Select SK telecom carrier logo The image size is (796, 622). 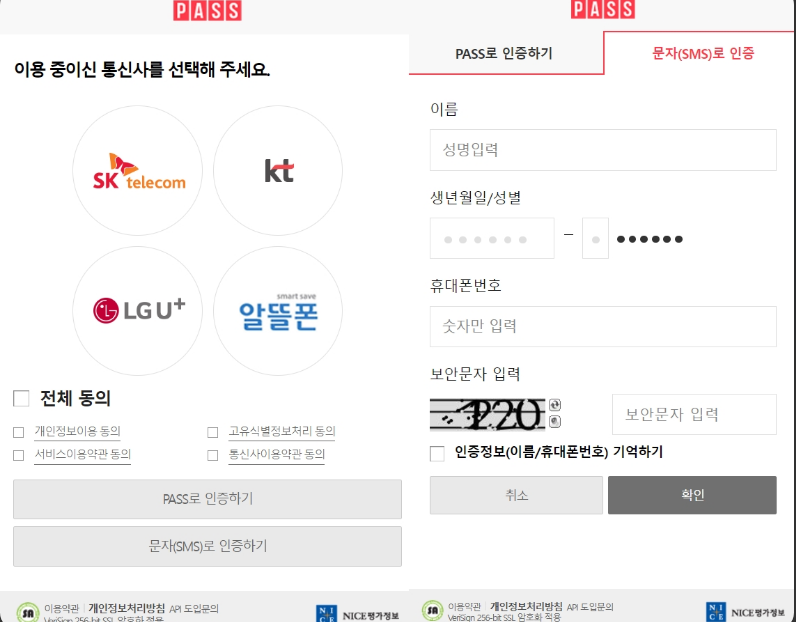(138, 171)
